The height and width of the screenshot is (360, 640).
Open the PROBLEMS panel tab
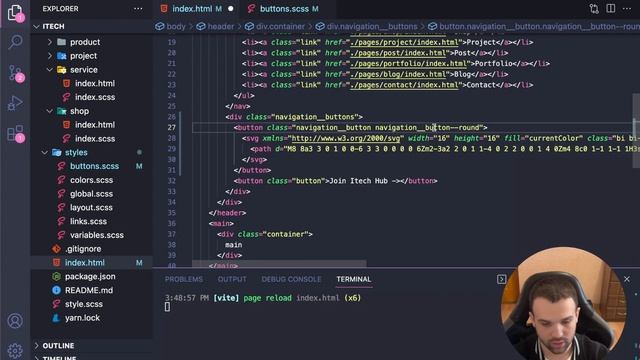click(x=184, y=279)
